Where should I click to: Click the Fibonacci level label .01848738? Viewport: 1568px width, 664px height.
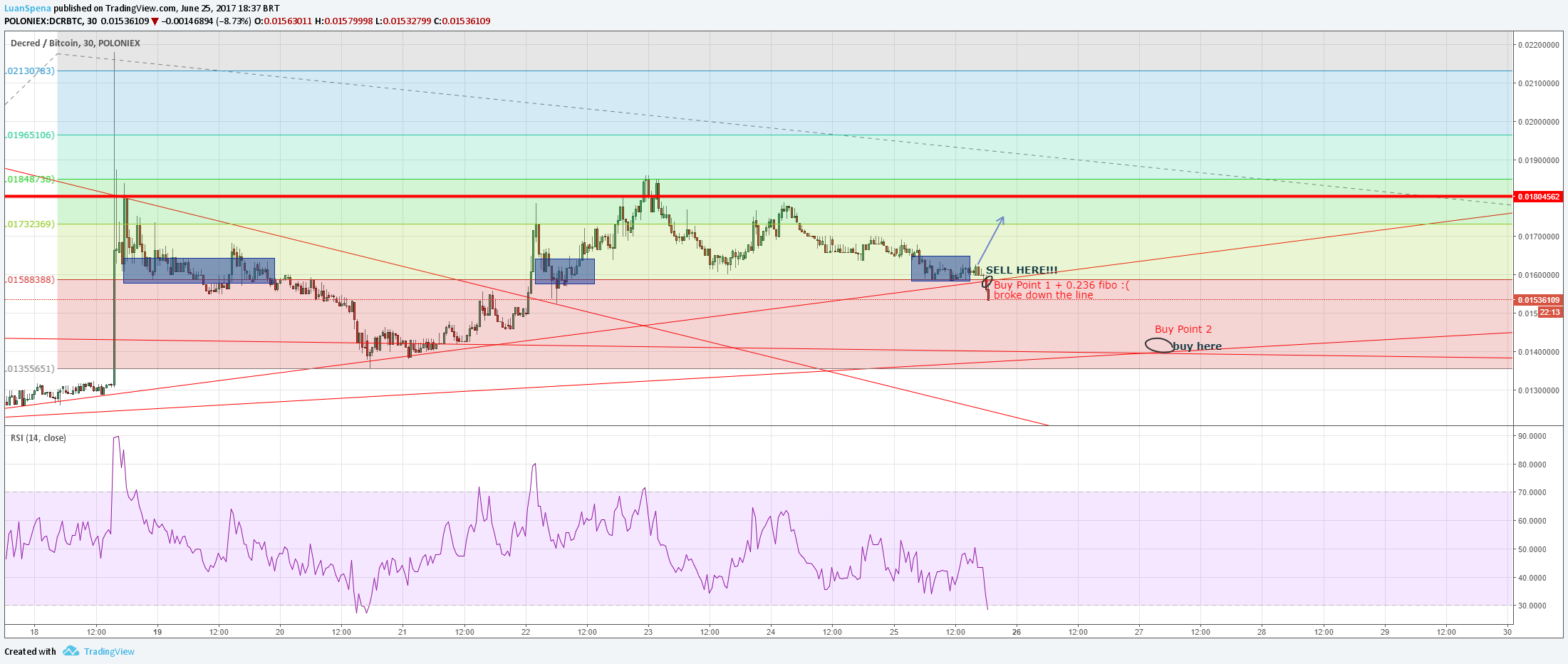[30, 179]
